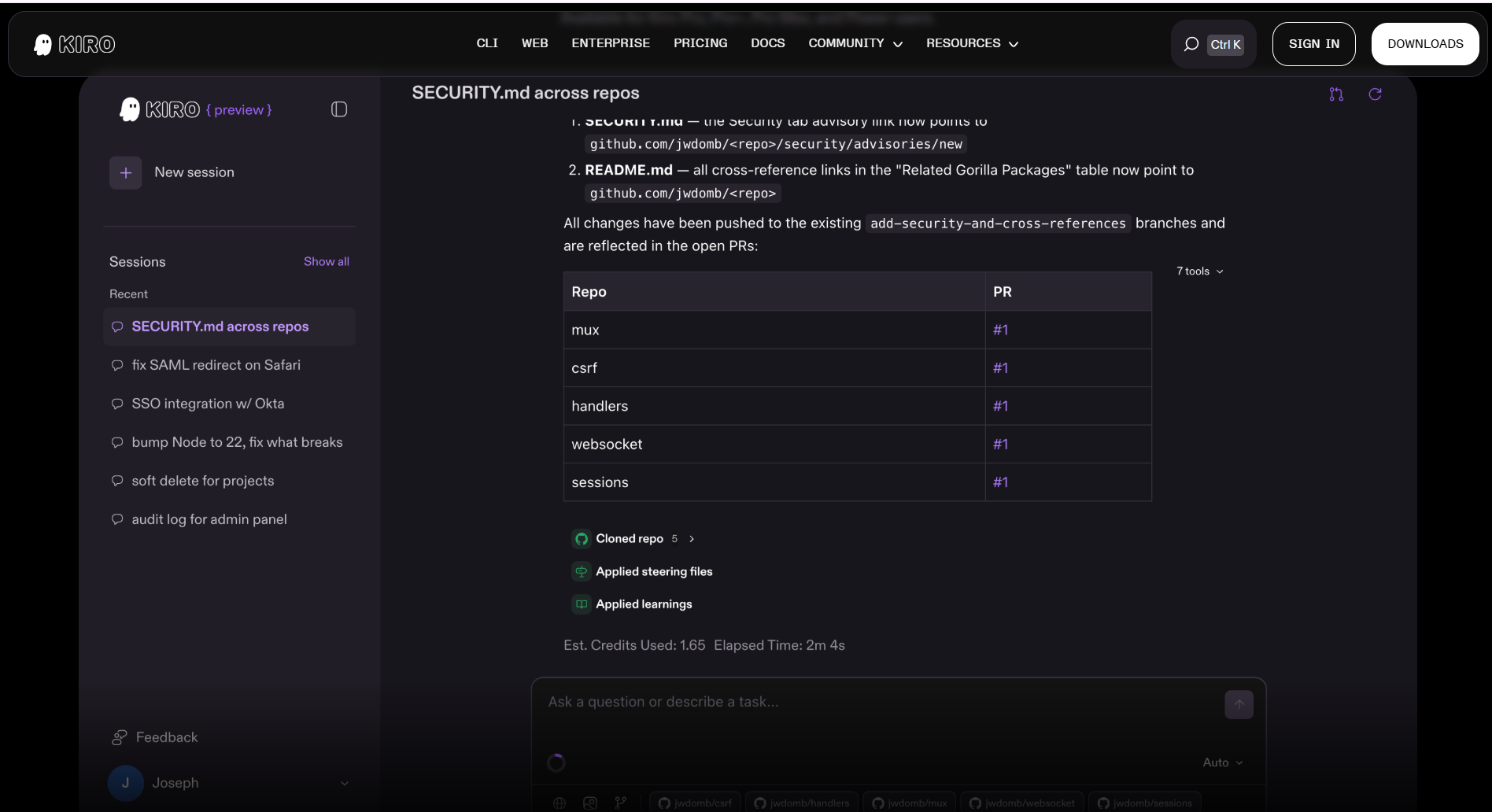The width and height of the screenshot is (1492, 812).
Task: Open soft delete for projects session
Action: 229,481
